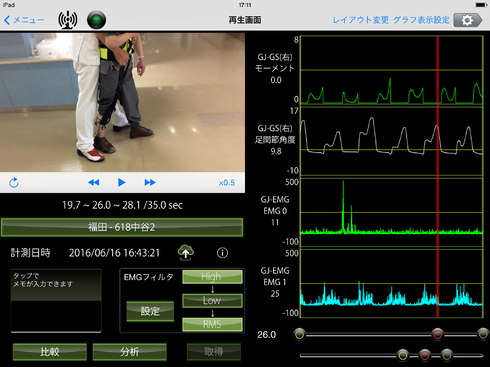Screen dimensions: 490x367
Task: Click the 分析 analysis button
Action: 129,352
